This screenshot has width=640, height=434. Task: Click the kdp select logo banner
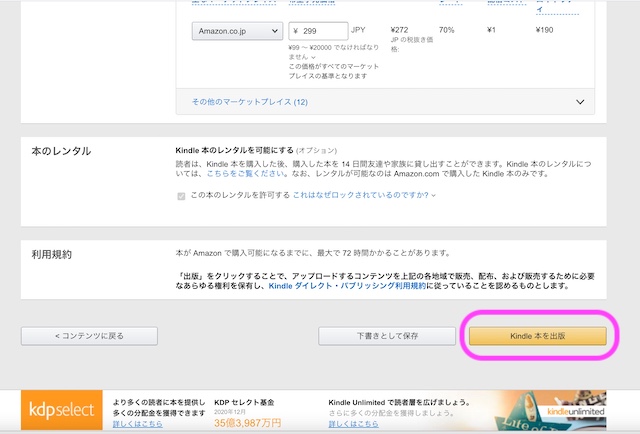tap(62, 411)
